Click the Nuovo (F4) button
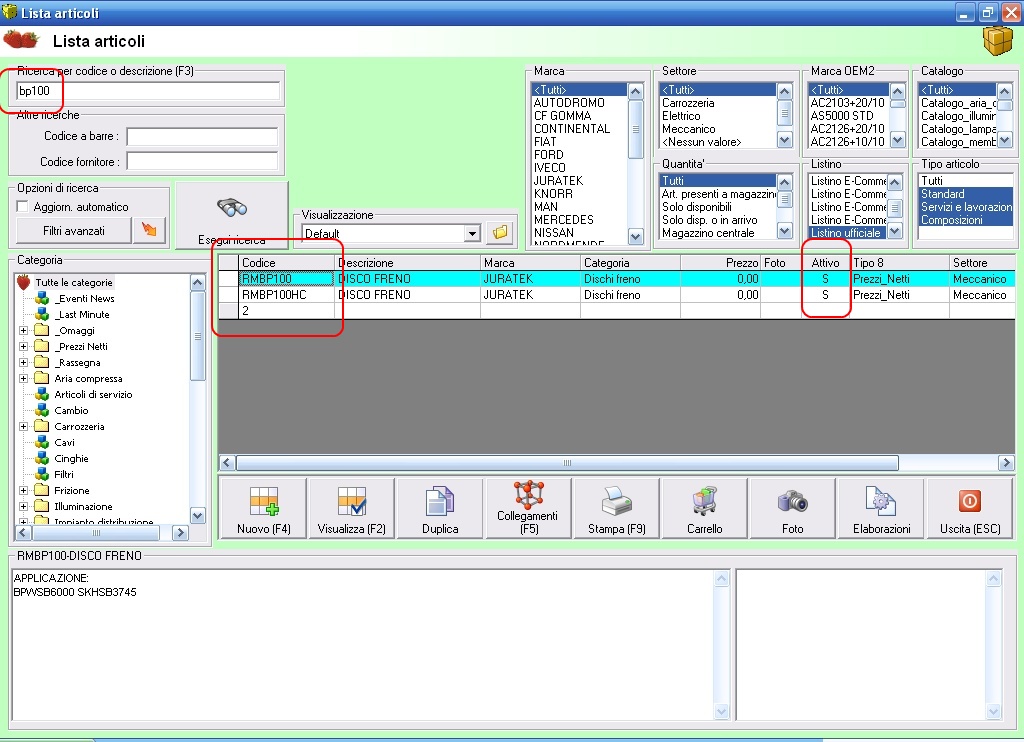Screen dimensions: 1024x742 [x=263, y=509]
